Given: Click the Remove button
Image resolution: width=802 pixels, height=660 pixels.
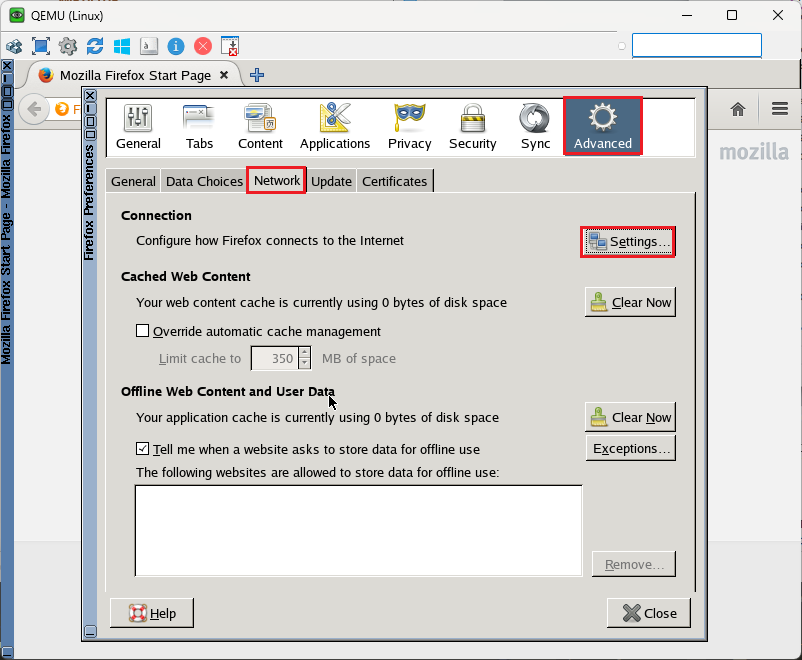Looking at the screenshot, I should coord(634,564).
